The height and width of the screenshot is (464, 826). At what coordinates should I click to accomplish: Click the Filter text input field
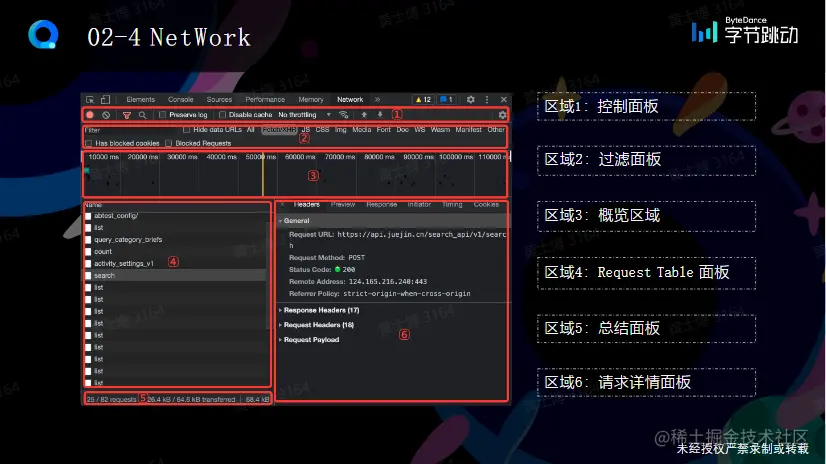[132, 130]
